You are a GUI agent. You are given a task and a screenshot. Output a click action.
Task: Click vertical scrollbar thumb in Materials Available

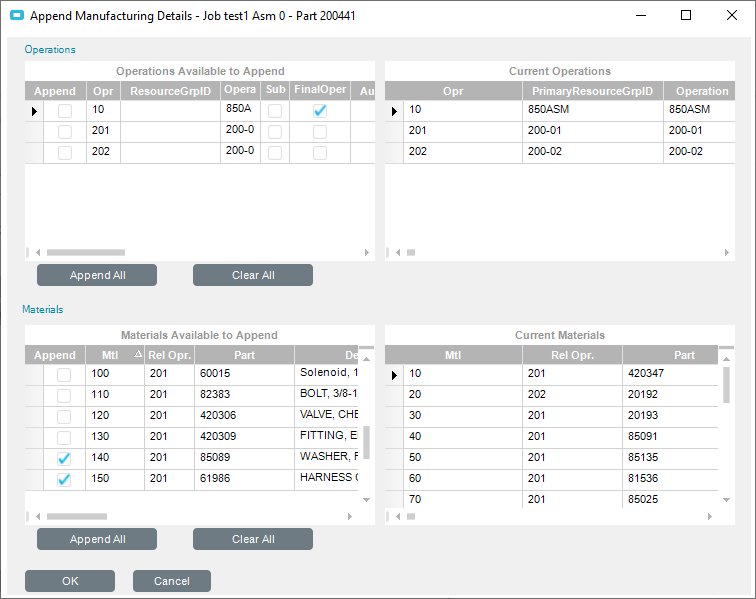click(366, 442)
